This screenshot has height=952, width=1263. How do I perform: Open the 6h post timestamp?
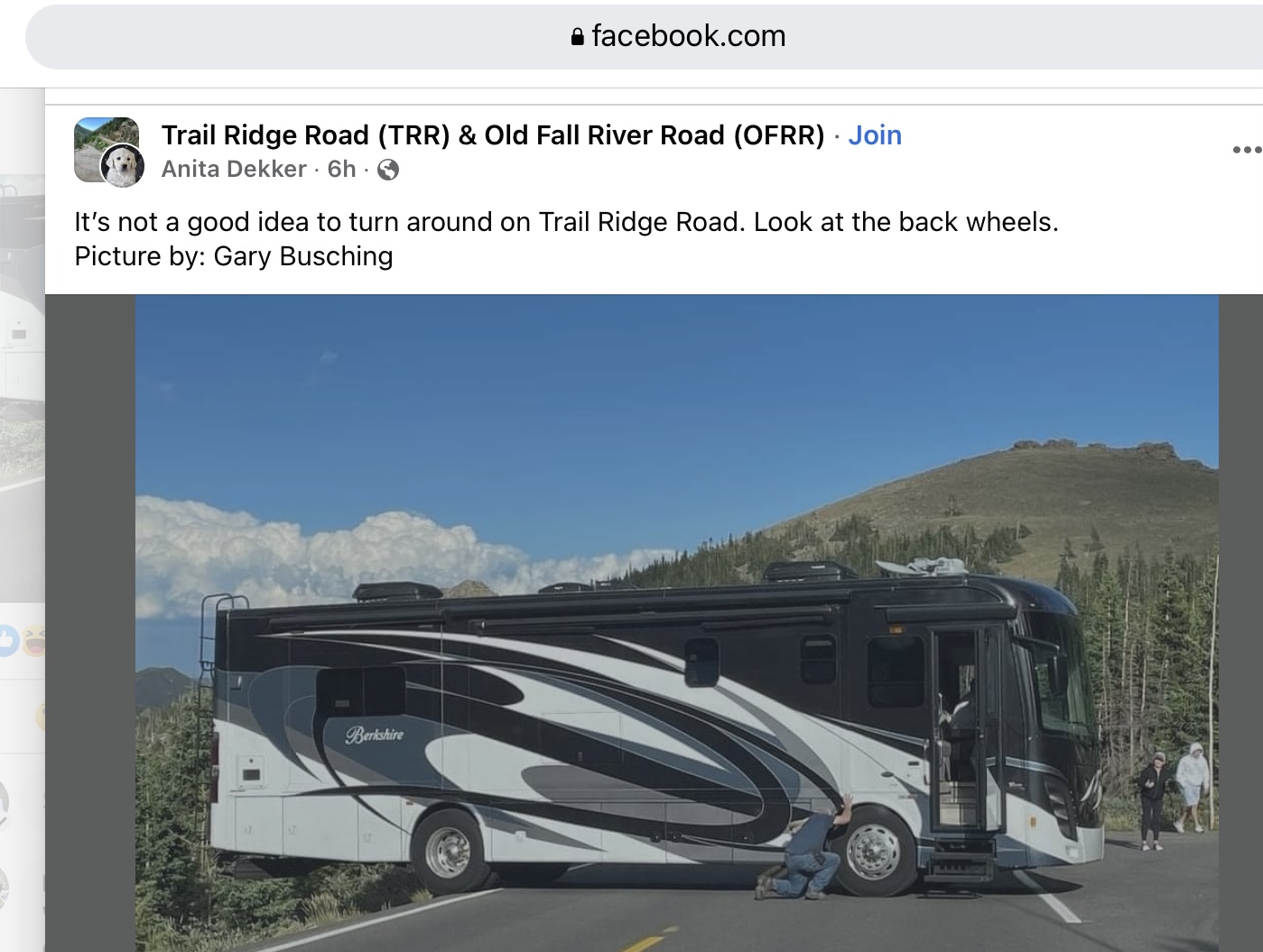click(x=341, y=170)
